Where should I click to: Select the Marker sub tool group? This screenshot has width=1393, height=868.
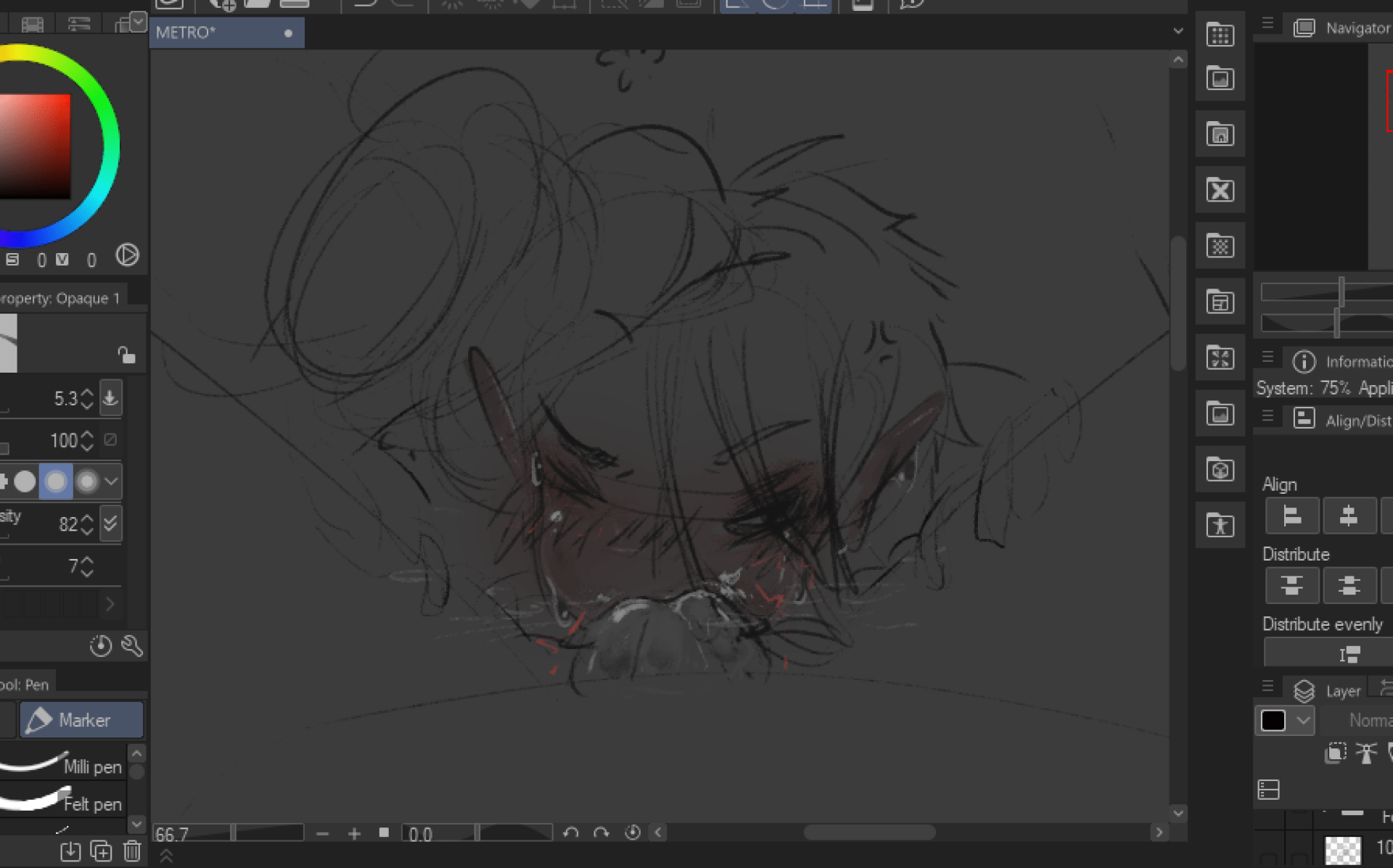pyautogui.click(x=81, y=720)
